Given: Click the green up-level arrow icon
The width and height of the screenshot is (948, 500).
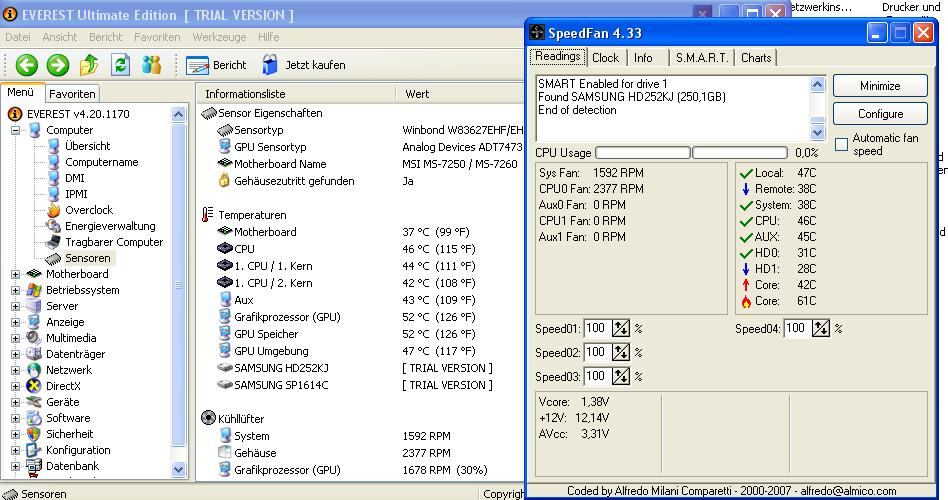Looking at the screenshot, I should pos(89,65).
